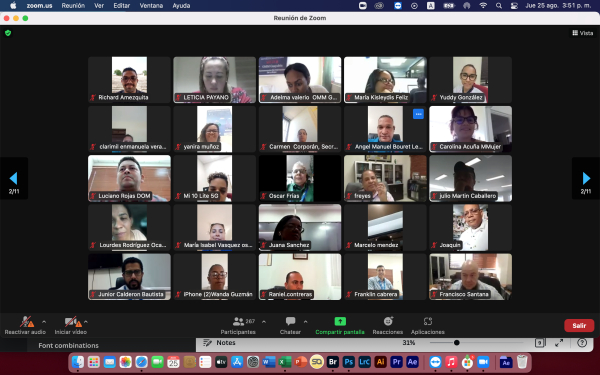This screenshot has width=600, height=375.
Task: Open the Reunión menu in the menu bar
Action: (x=73, y=6)
